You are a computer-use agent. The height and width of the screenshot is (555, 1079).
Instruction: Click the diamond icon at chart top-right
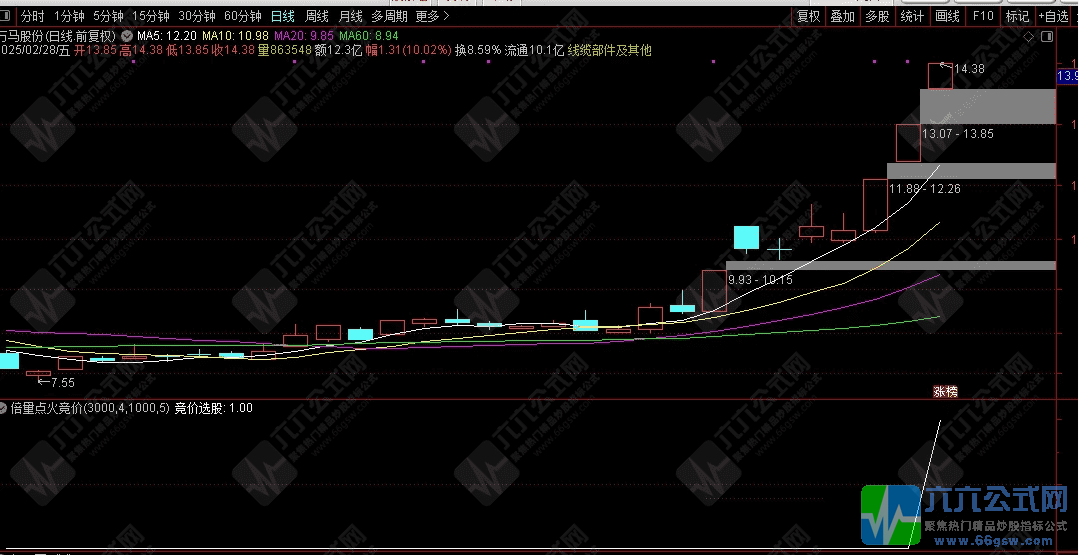(x=1030, y=36)
